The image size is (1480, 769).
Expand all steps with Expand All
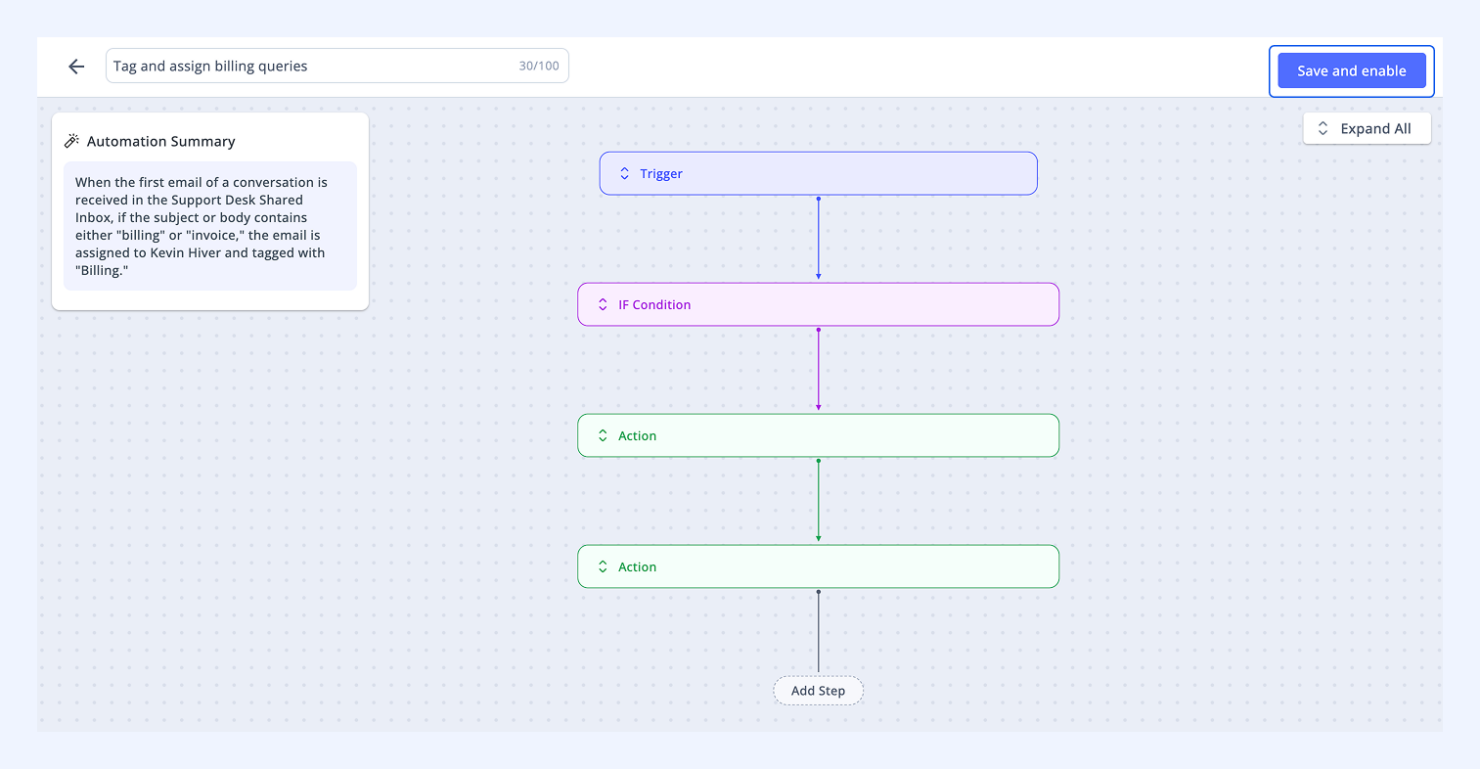pyautogui.click(x=1366, y=129)
